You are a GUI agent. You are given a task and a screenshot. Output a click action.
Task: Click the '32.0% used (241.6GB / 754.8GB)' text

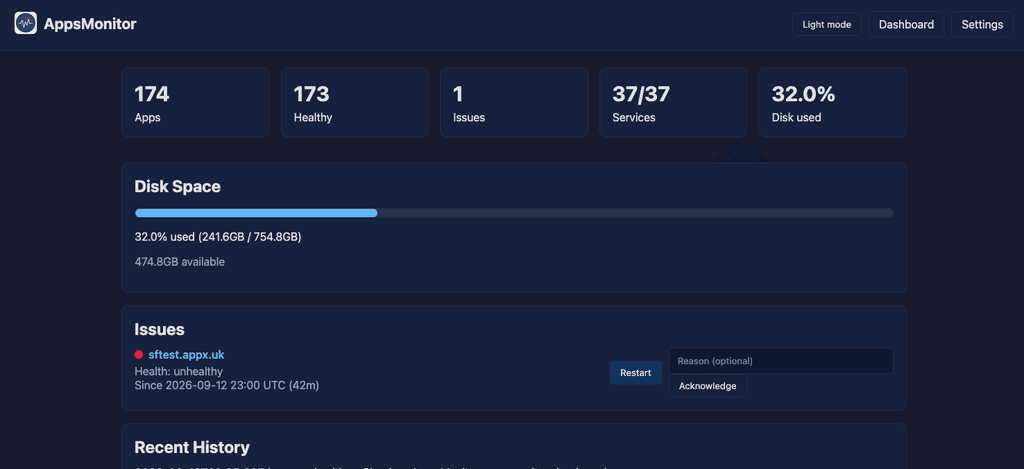pos(218,236)
